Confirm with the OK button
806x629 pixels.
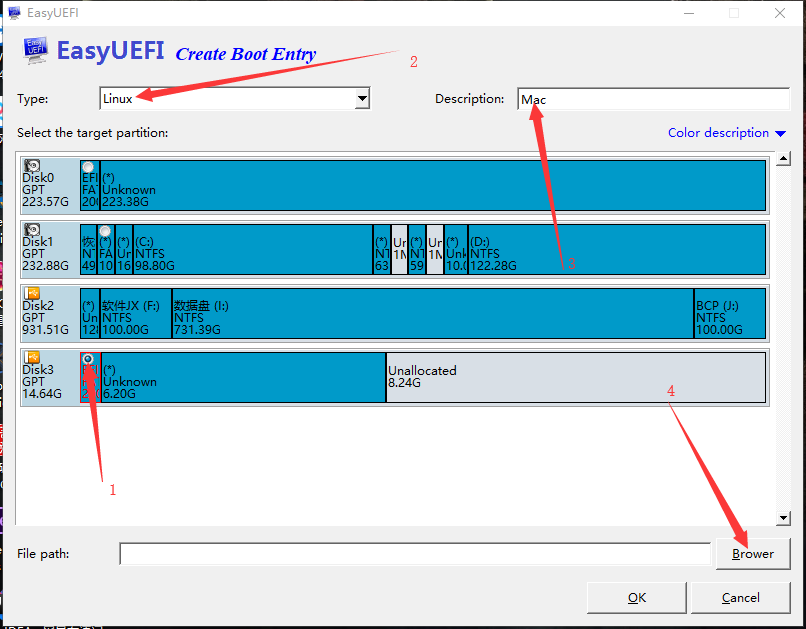click(x=637, y=598)
